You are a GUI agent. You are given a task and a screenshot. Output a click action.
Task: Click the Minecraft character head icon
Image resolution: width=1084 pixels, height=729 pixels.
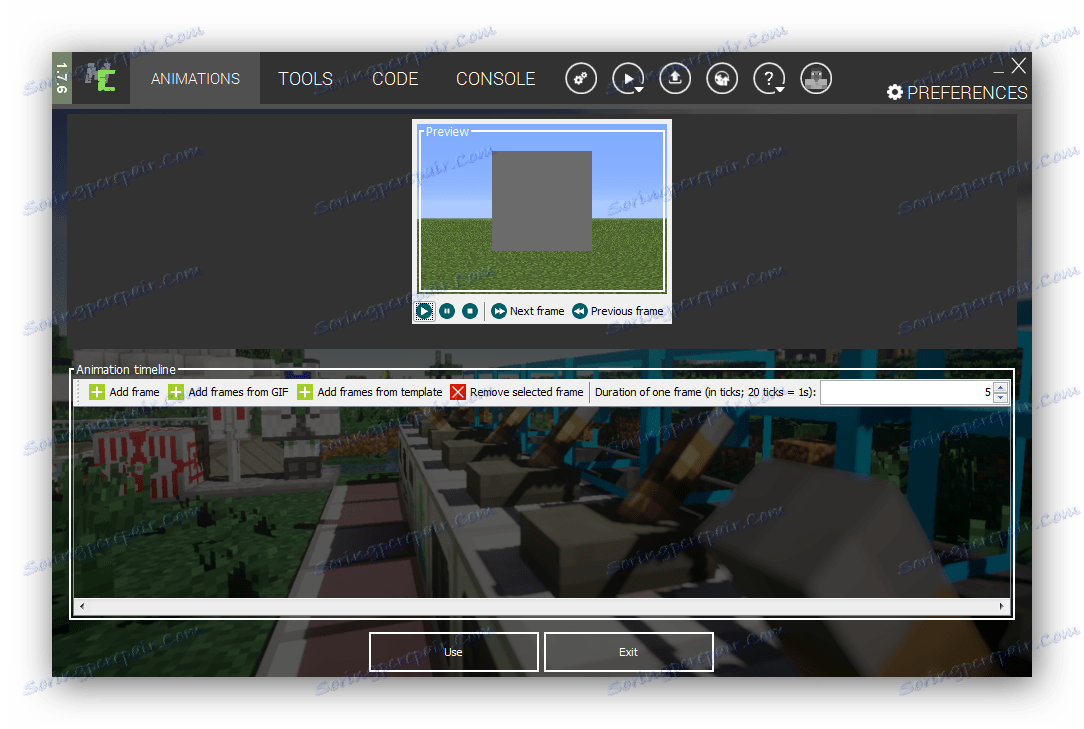(816, 78)
